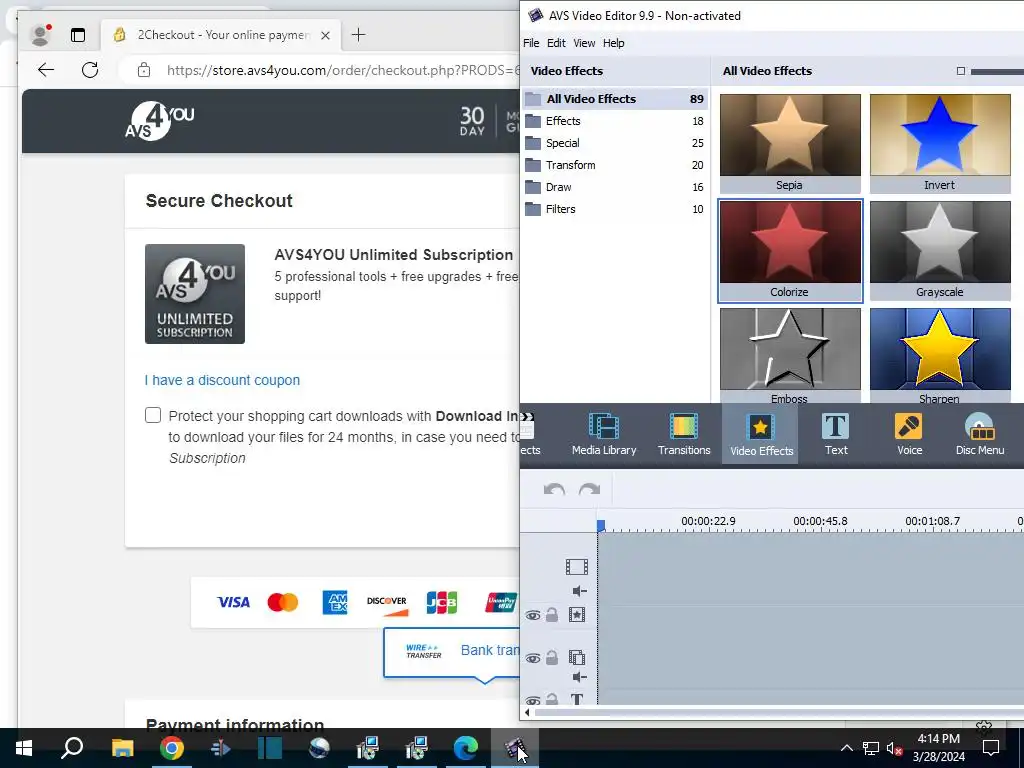This screenshot has width=1024, height=768.
Task: Select the Colorize effect thumbnail
Action: point(790,250)
